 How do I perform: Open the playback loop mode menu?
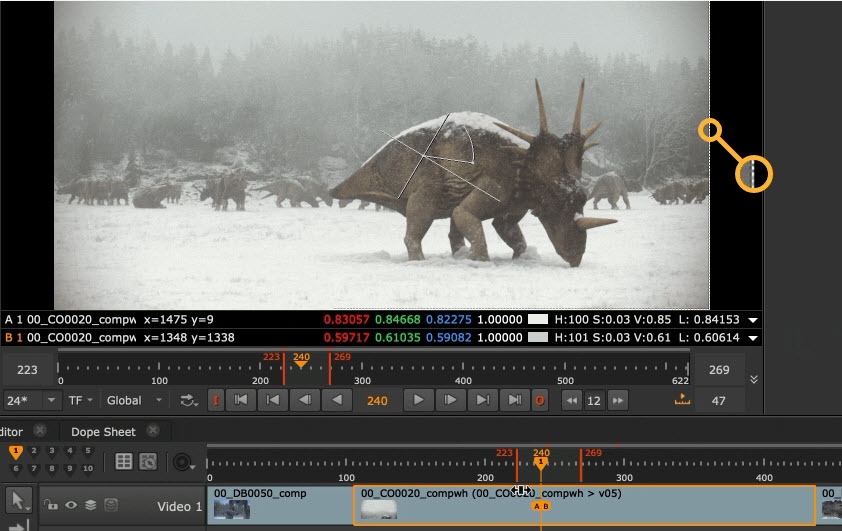coord(189,401)
